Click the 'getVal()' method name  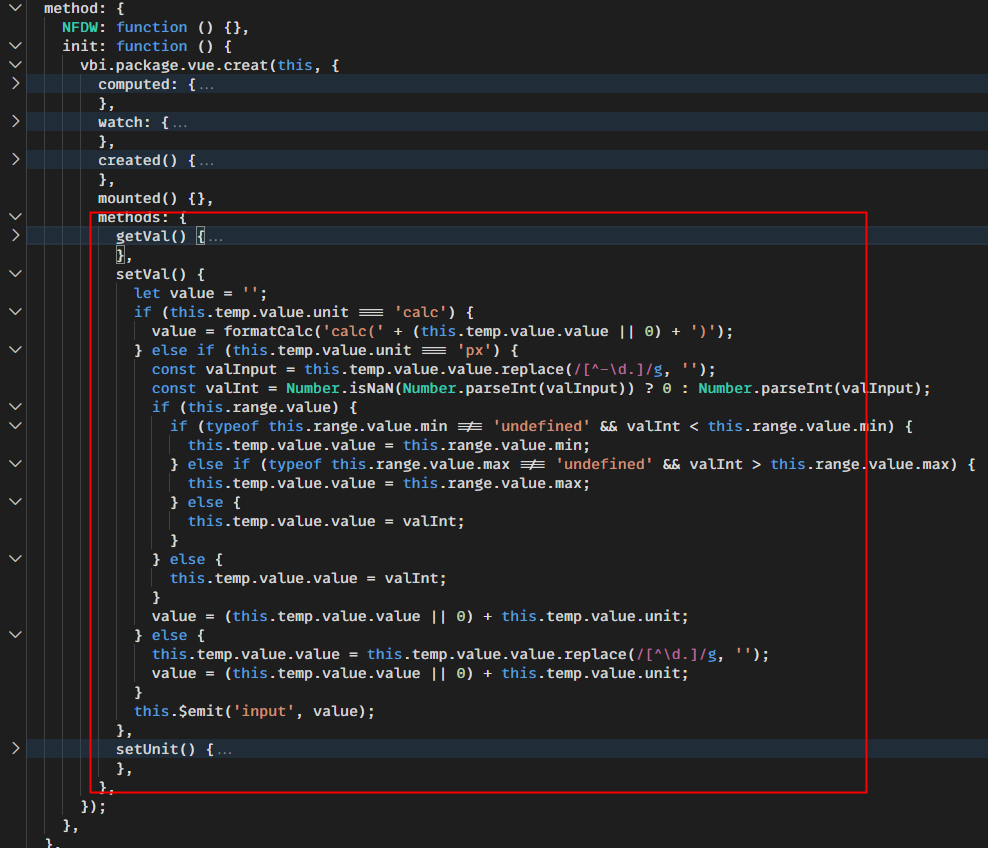pos(151,236)
